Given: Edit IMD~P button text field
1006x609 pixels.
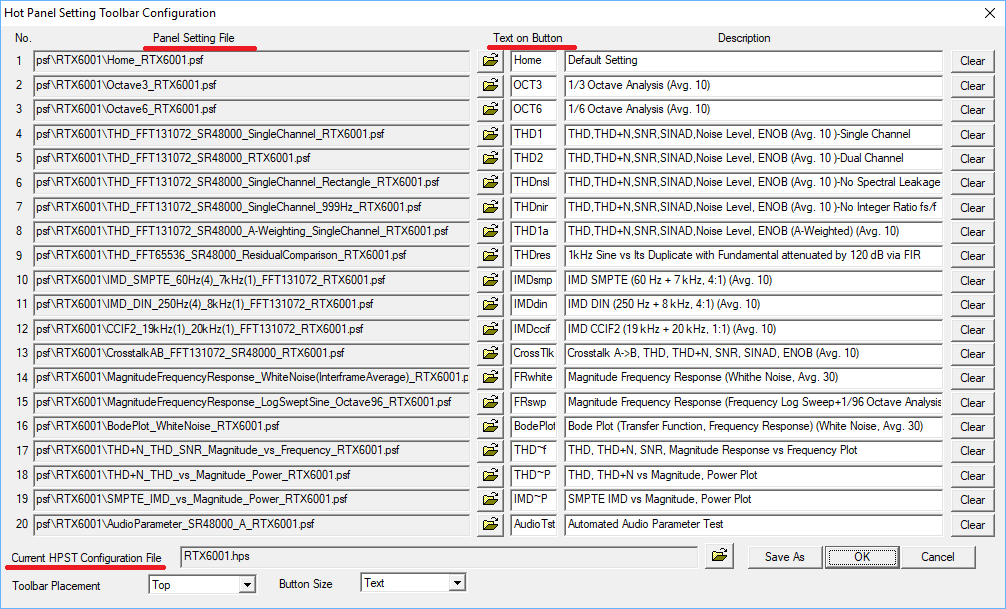Looking at the screenshot, I should coord(533,500).
